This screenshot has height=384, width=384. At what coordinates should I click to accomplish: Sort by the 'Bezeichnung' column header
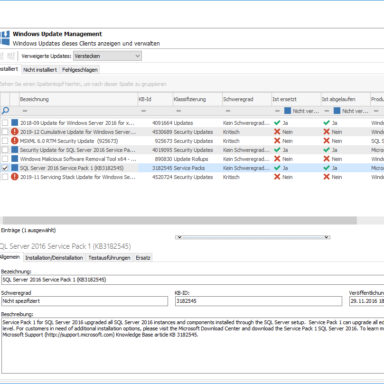78,99
